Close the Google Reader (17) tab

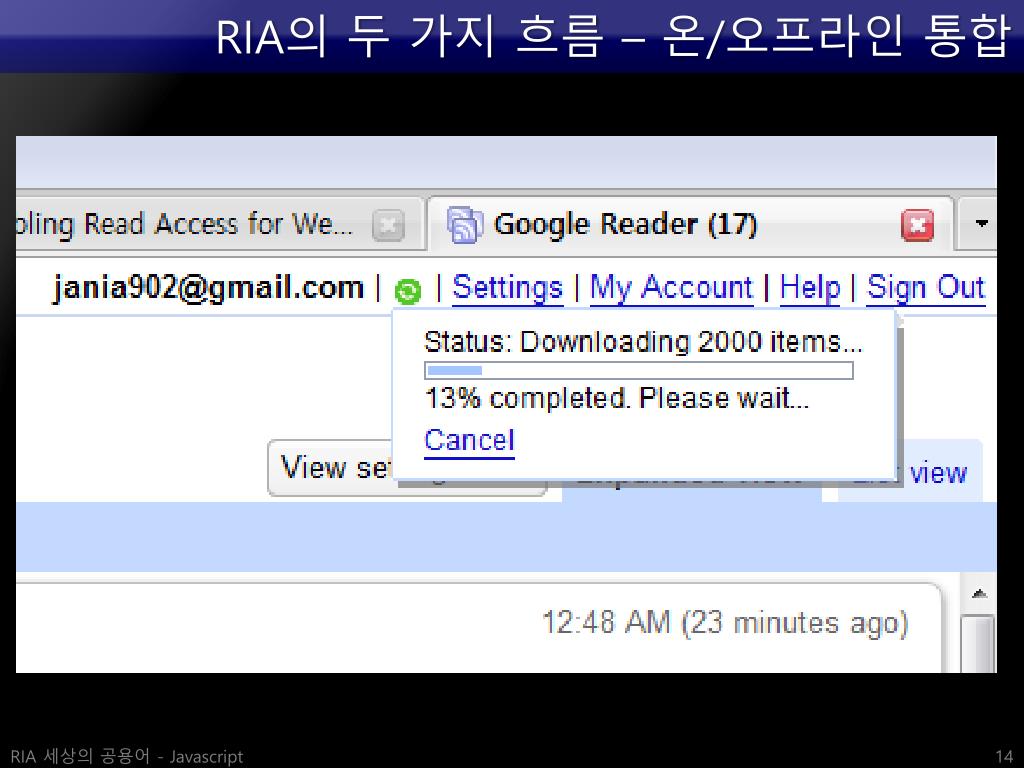[918, 225]
